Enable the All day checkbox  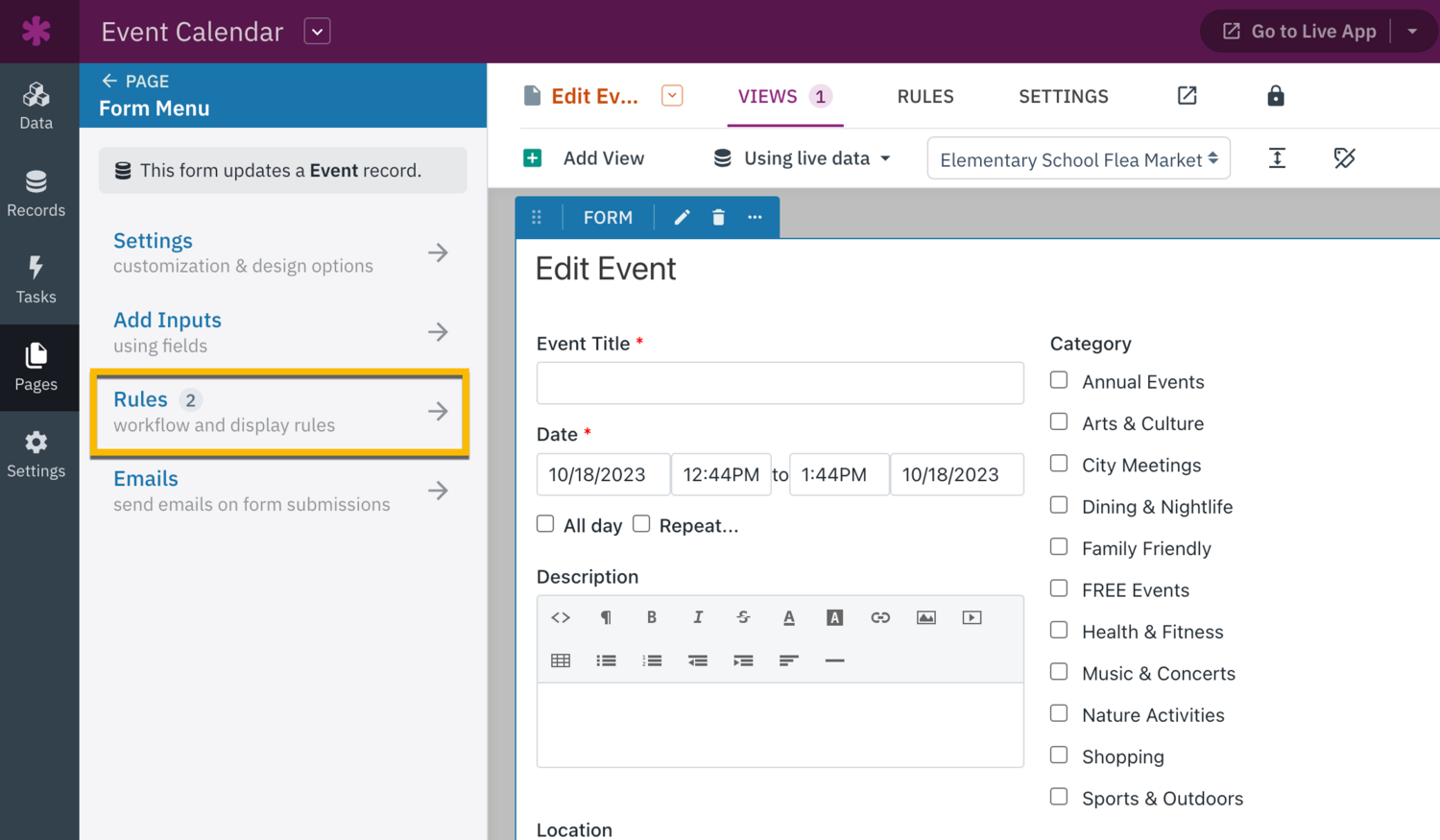tap(545, 524)
